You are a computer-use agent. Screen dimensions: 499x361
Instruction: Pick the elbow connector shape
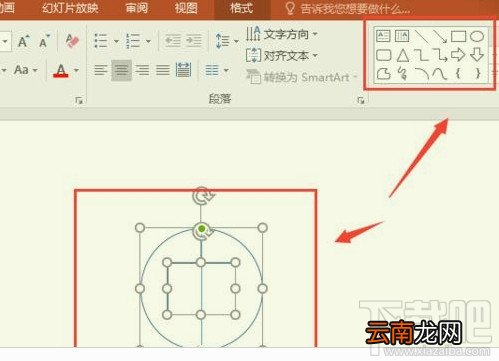[x=421, y=55]
